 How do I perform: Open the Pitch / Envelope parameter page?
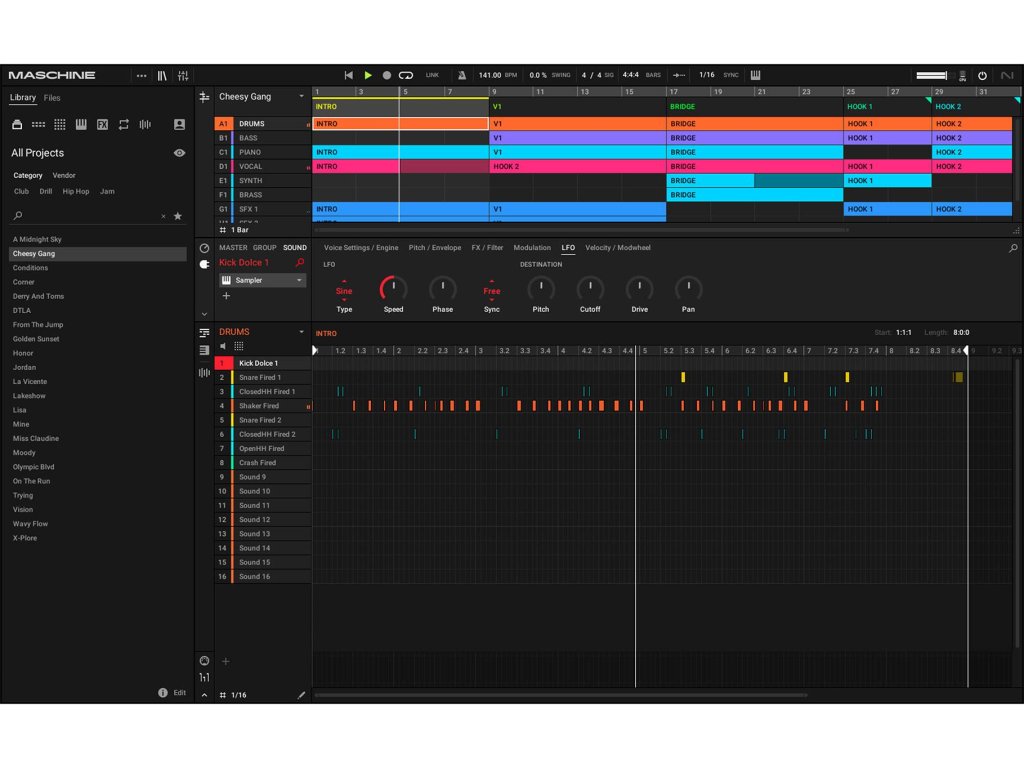point(435,248)
